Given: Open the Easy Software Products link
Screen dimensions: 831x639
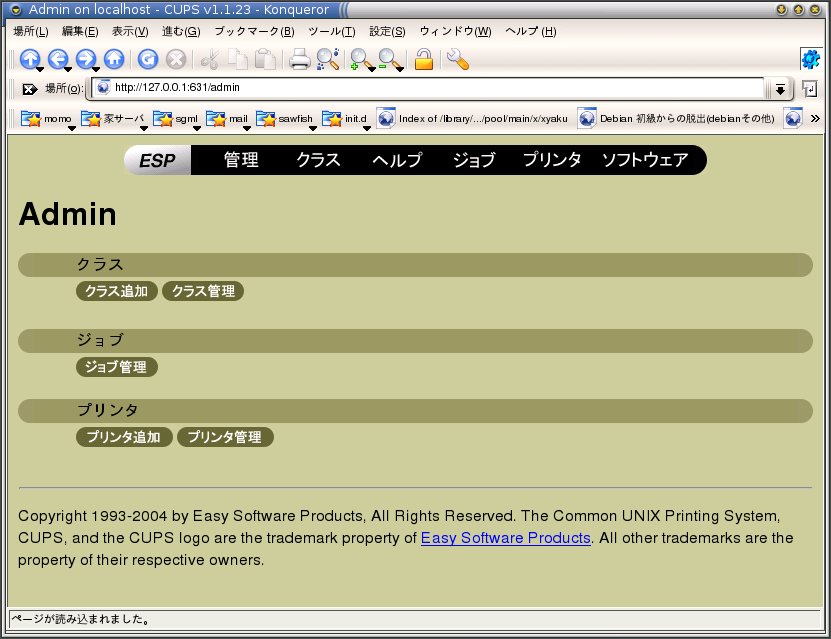Looking at the screenshot, I should [505, 538].
